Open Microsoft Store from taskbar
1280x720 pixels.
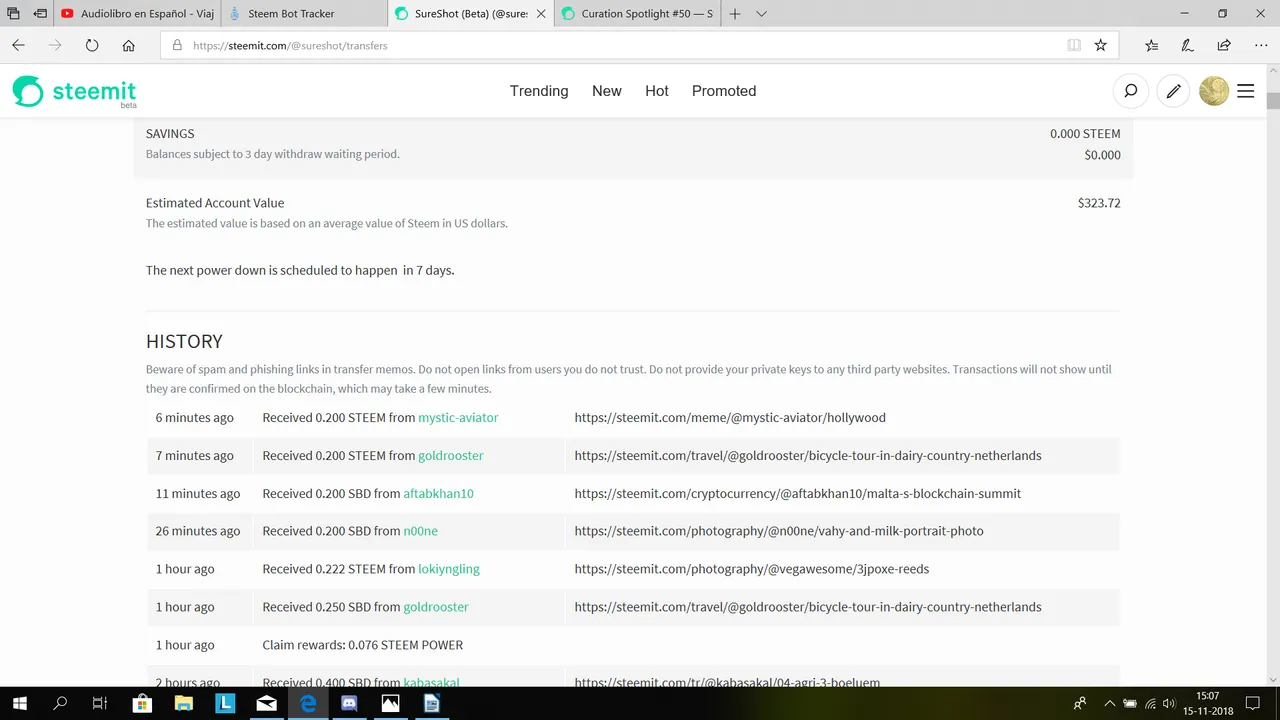(143, 703)
